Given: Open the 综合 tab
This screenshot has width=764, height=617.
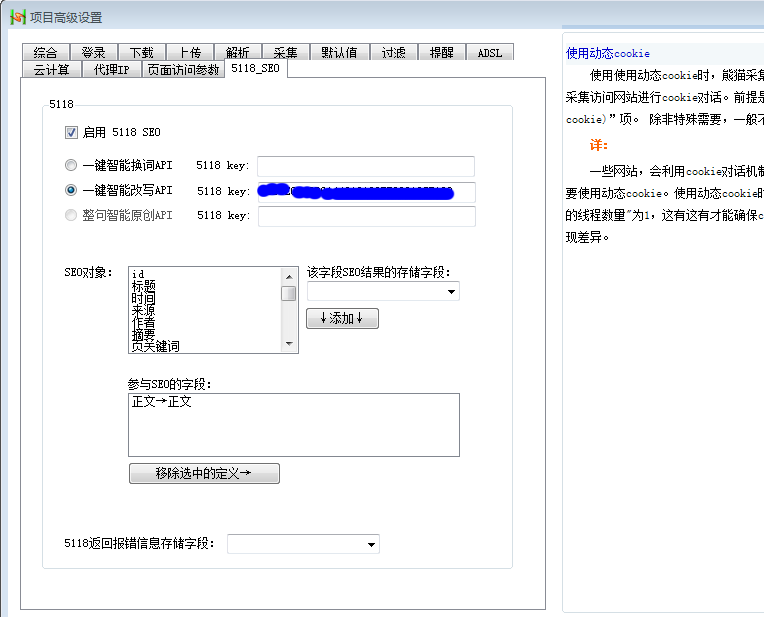Looking at the screenshot, I should pyautogui.click(x=46, y=52).
